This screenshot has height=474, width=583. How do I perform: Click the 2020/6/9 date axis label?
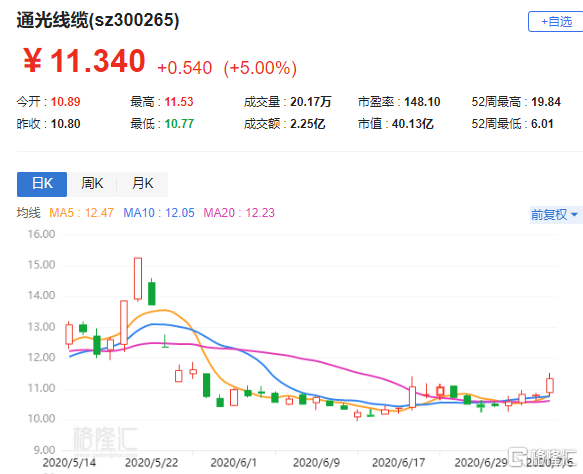tap(316, 463)
